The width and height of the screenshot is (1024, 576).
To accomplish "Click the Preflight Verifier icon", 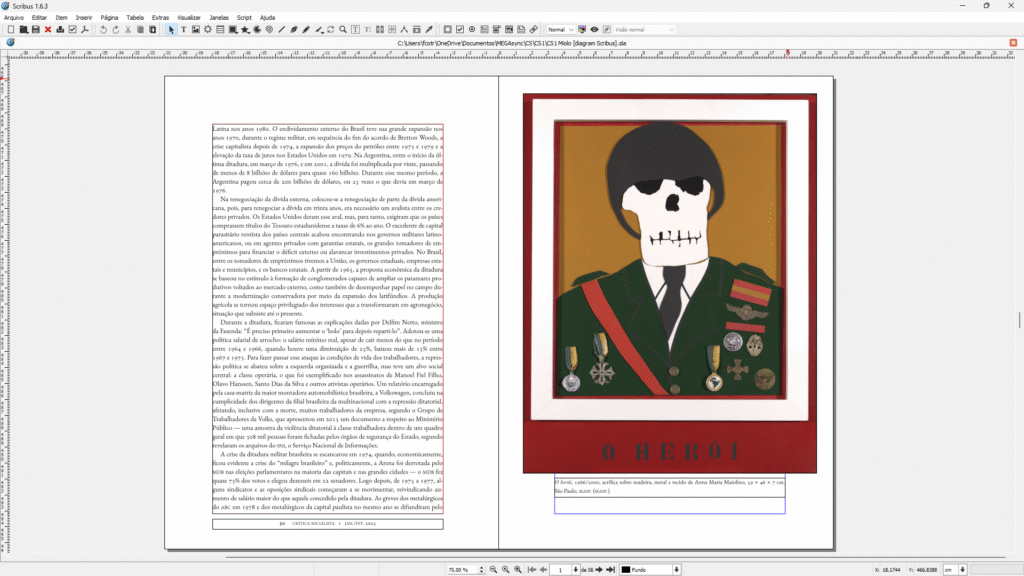I will 72,30.
